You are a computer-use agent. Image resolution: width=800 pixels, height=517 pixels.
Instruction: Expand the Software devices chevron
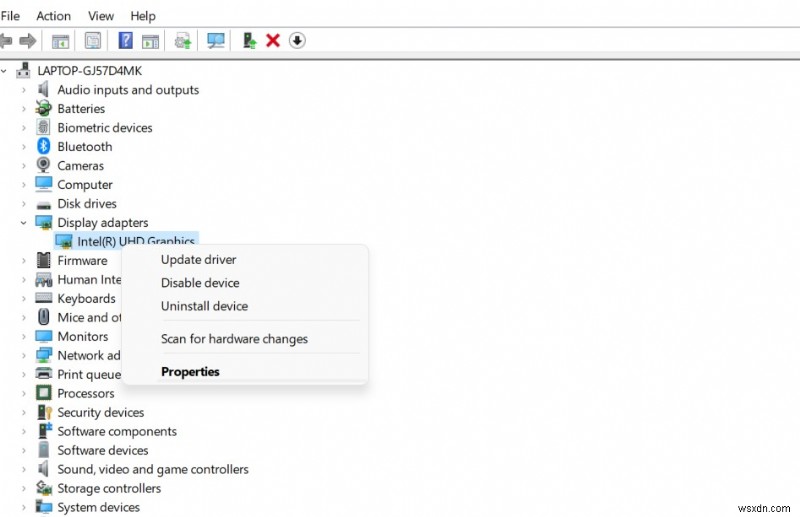click(x=23, y=450)
